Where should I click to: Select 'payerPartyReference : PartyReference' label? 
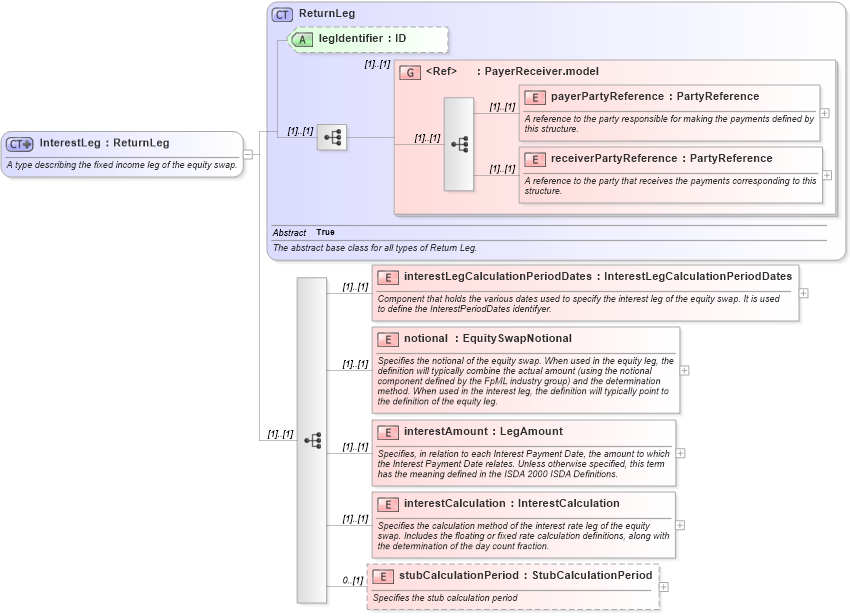point(655,97)
